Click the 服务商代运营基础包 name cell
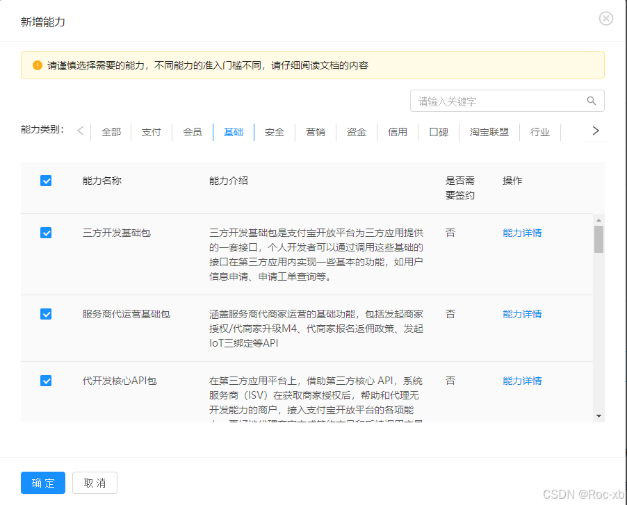The image size is (627, 505). coord(126,314)
